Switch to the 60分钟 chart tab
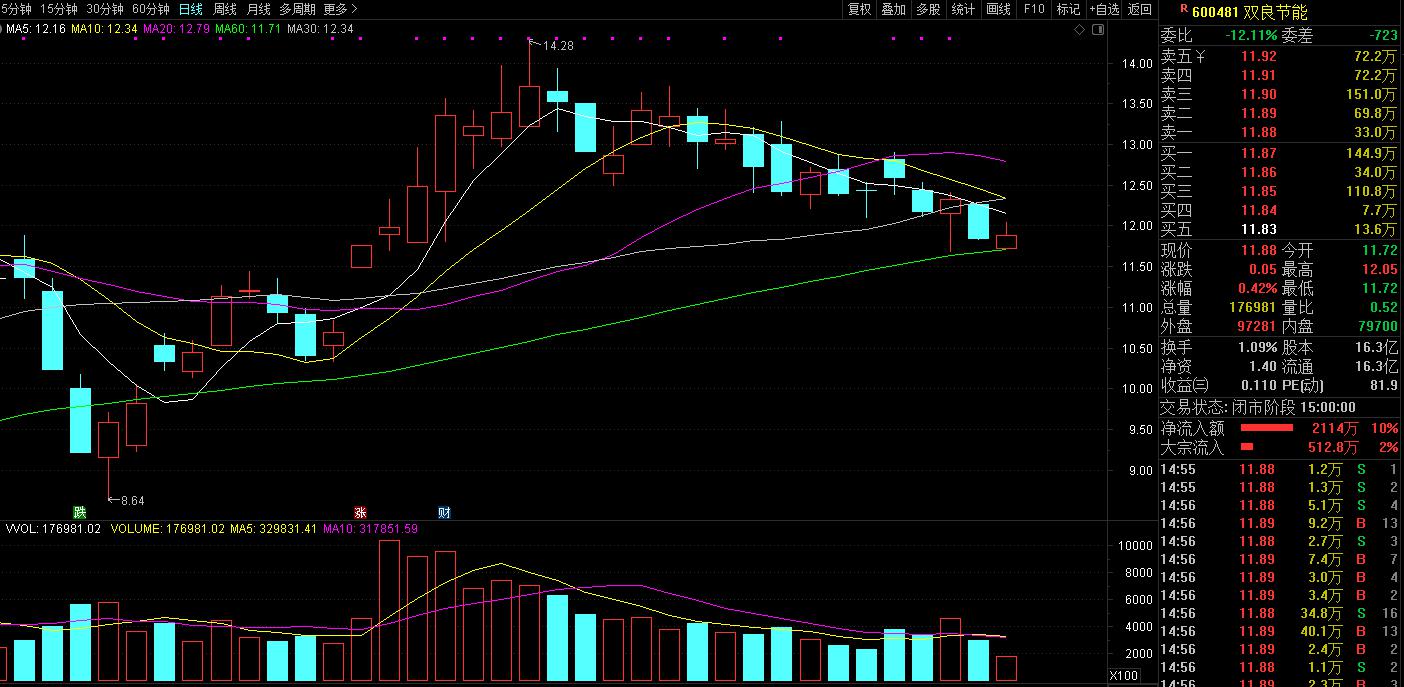 coord(150,9)
